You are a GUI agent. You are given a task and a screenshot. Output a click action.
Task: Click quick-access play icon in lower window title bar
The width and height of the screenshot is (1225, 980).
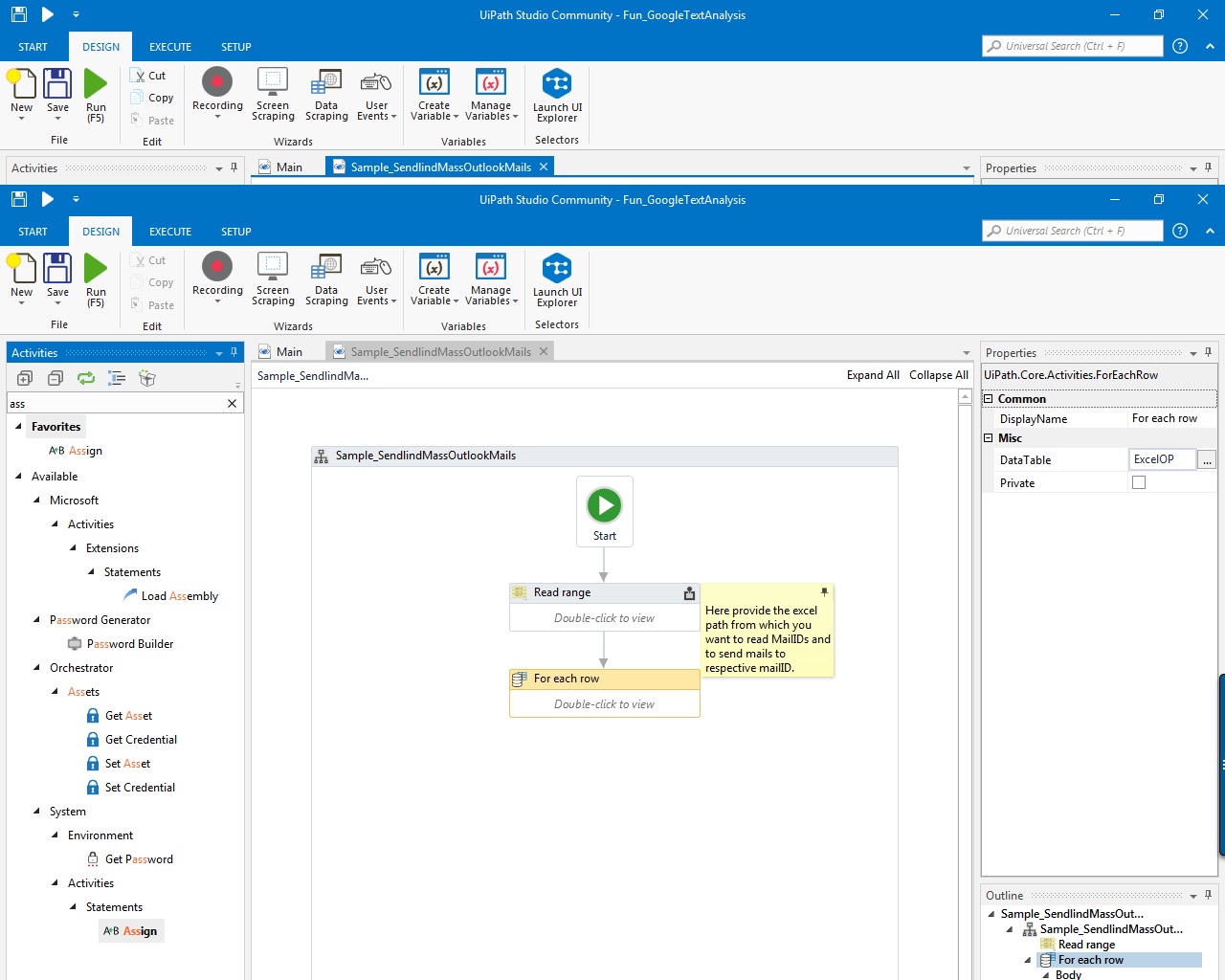click(x=48, y=199)
